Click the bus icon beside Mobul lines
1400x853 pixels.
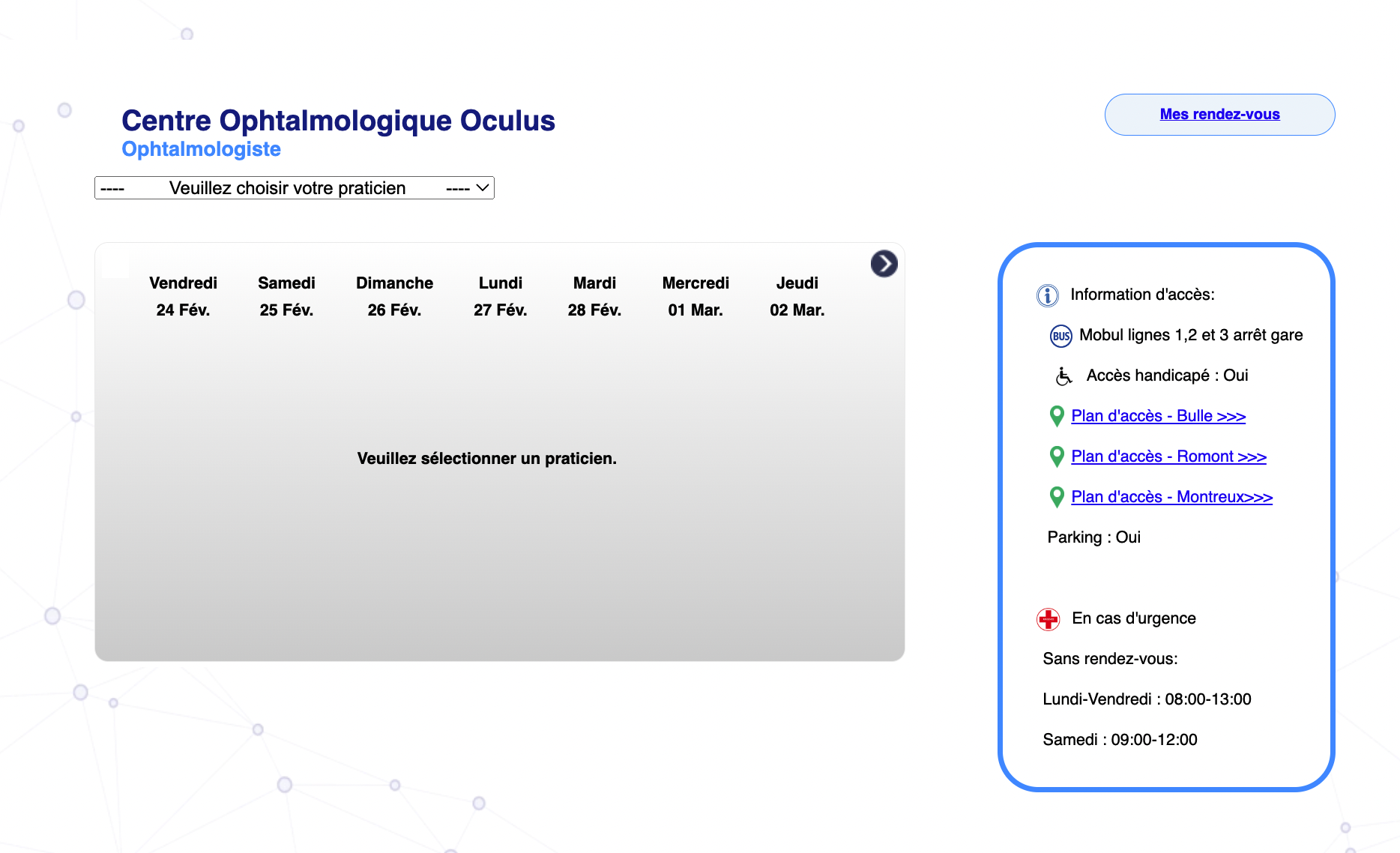tap(1060, 336)
